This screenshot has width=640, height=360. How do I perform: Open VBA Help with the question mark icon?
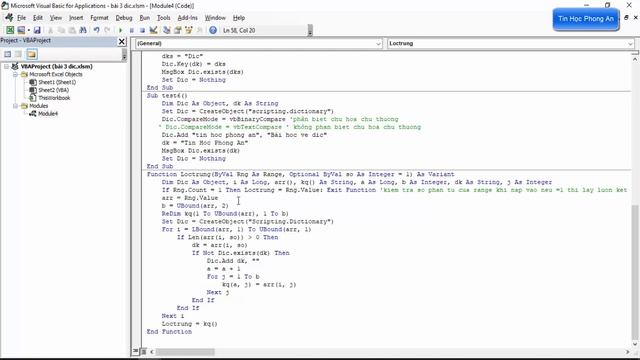point(213,30)
